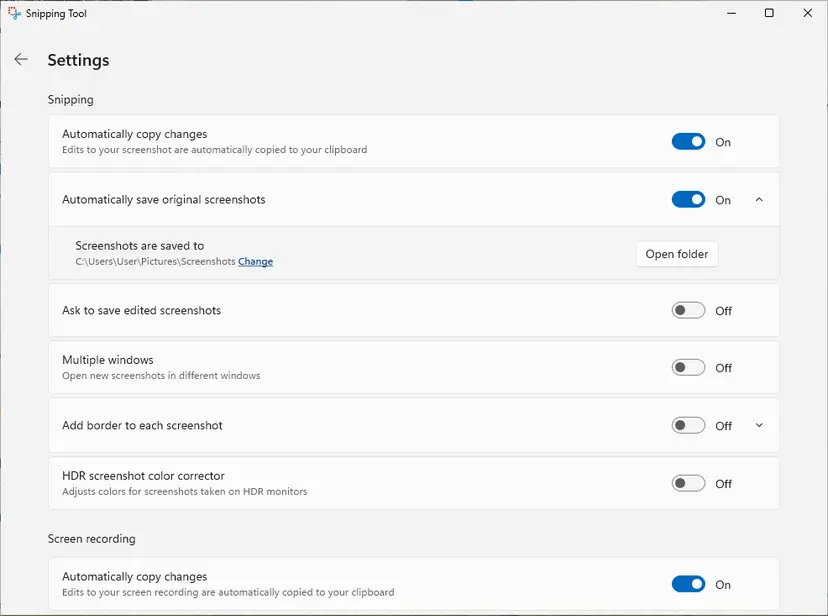Go back using the back arrow
This screenshot has width=828, height=616.
click(21, 59)
